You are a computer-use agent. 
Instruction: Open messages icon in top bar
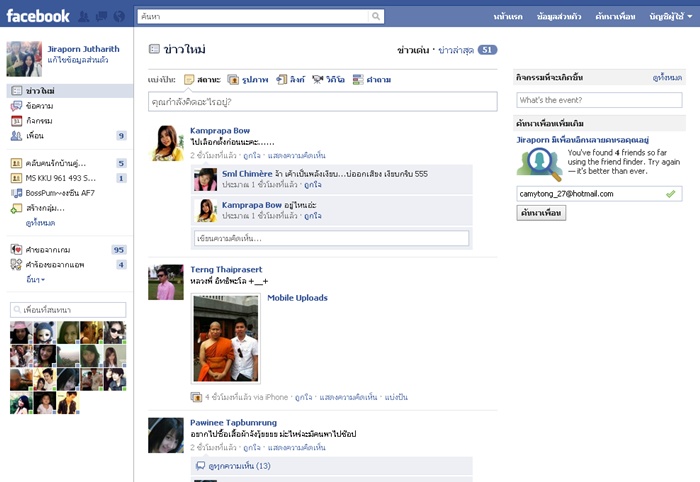point(101,17)
